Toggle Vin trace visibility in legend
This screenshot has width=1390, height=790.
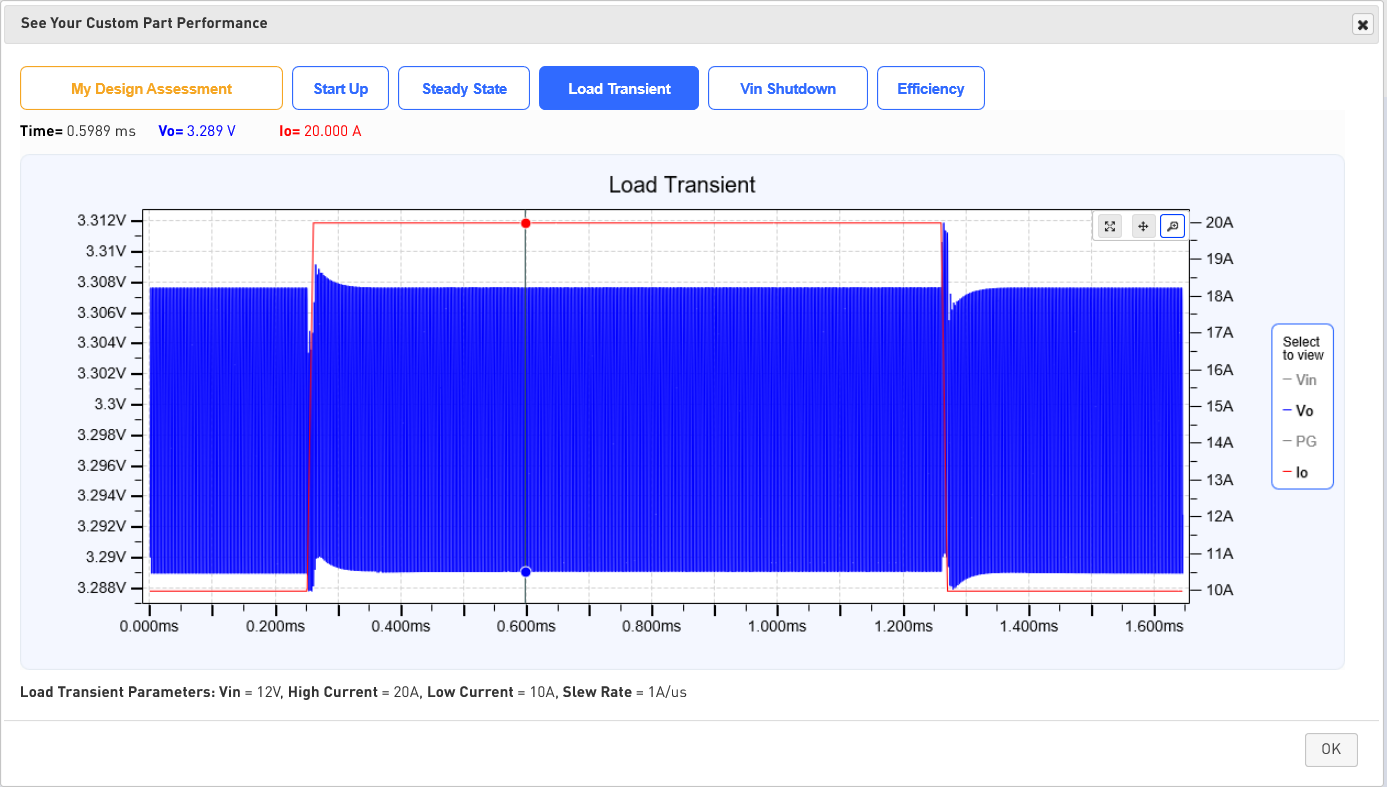pos(1300,380)
